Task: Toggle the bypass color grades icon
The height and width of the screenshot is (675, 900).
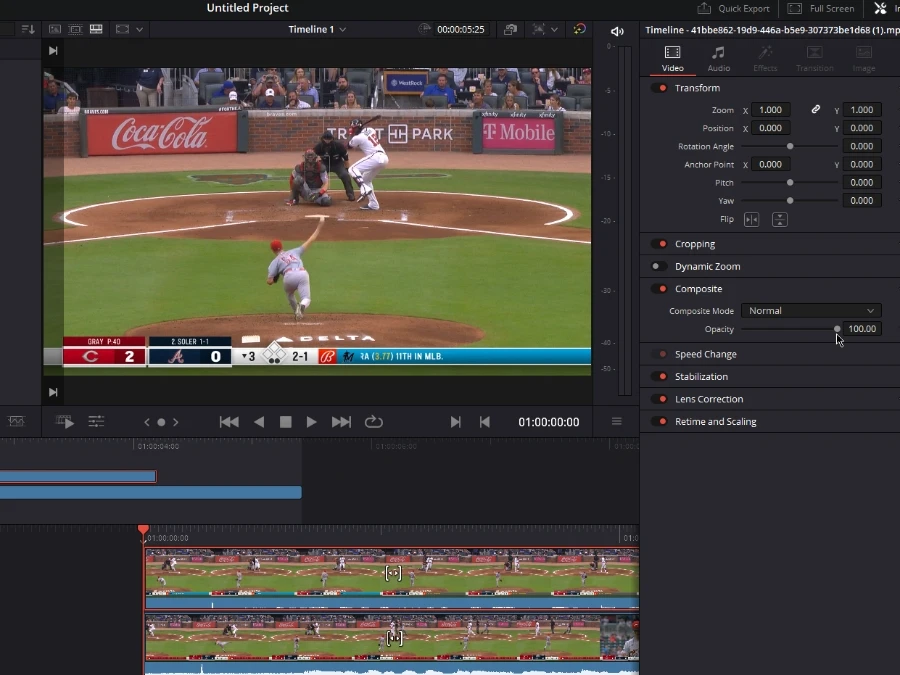Action: point(580,29)
